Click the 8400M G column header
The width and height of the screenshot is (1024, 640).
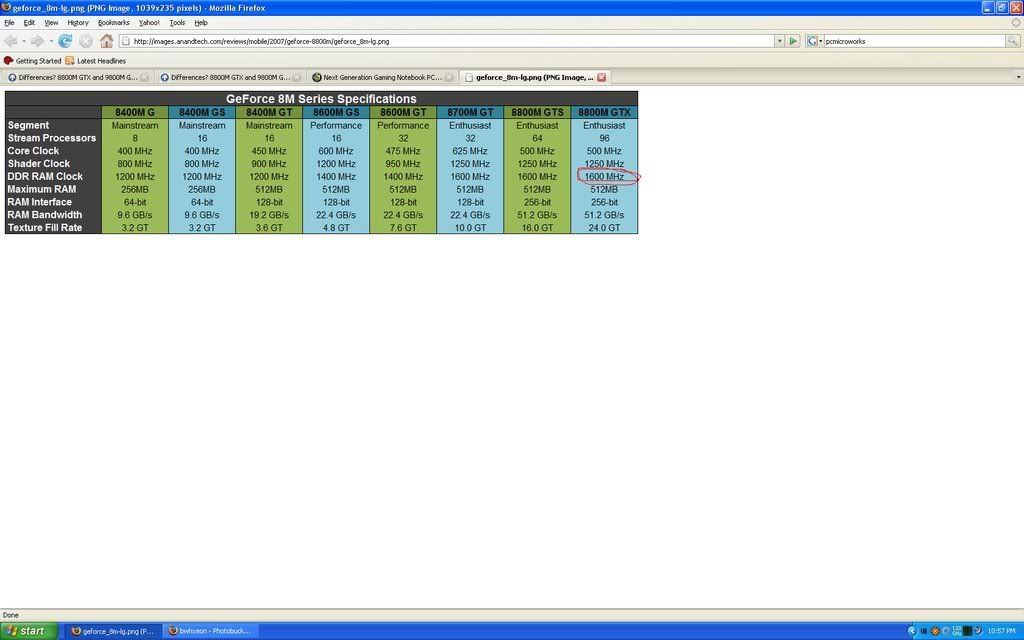coord(135,112)
